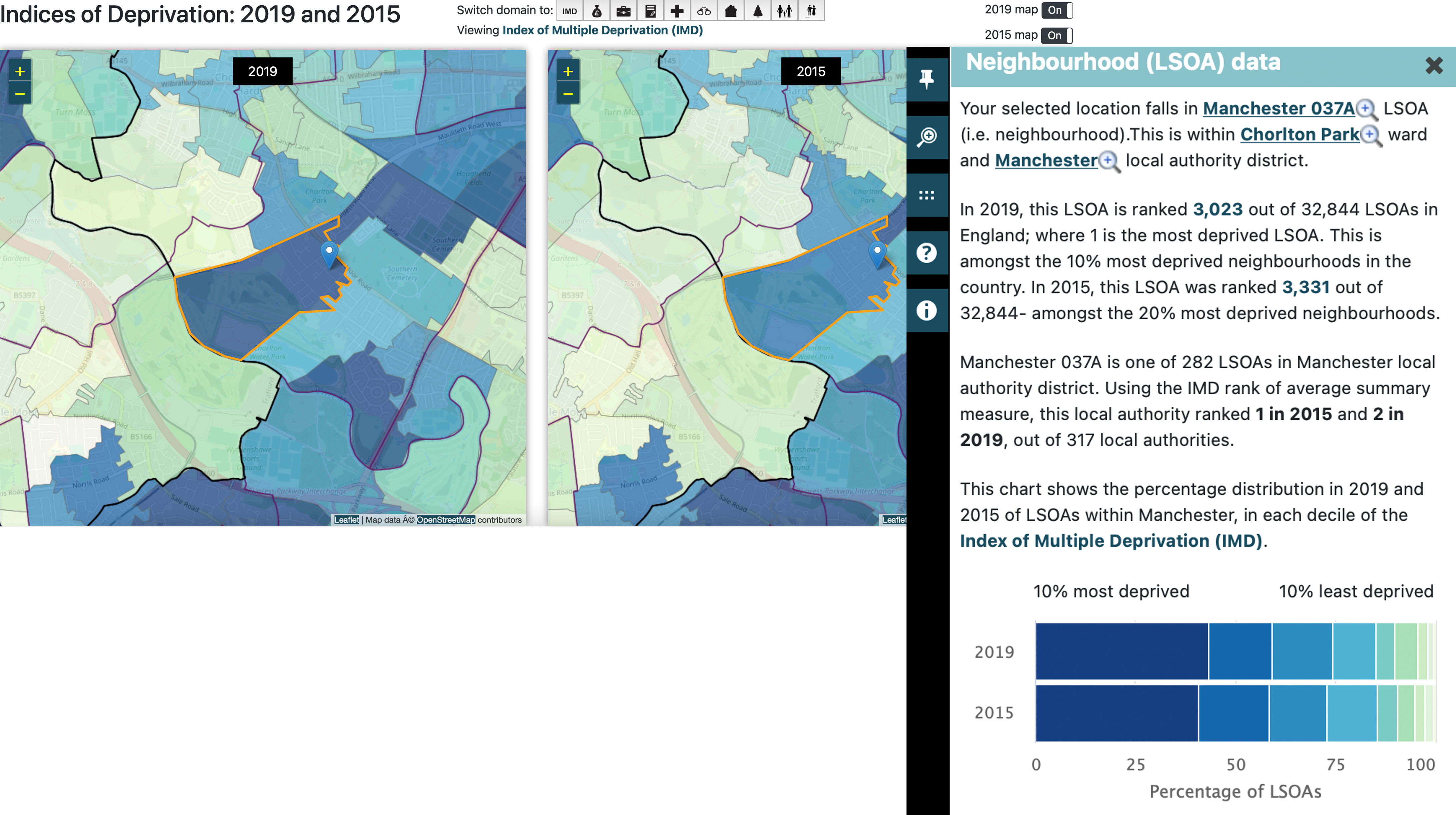Toggle the 2019 map switch
This screenshot has width=1456, height=815.
click(x=1057, y=10)
